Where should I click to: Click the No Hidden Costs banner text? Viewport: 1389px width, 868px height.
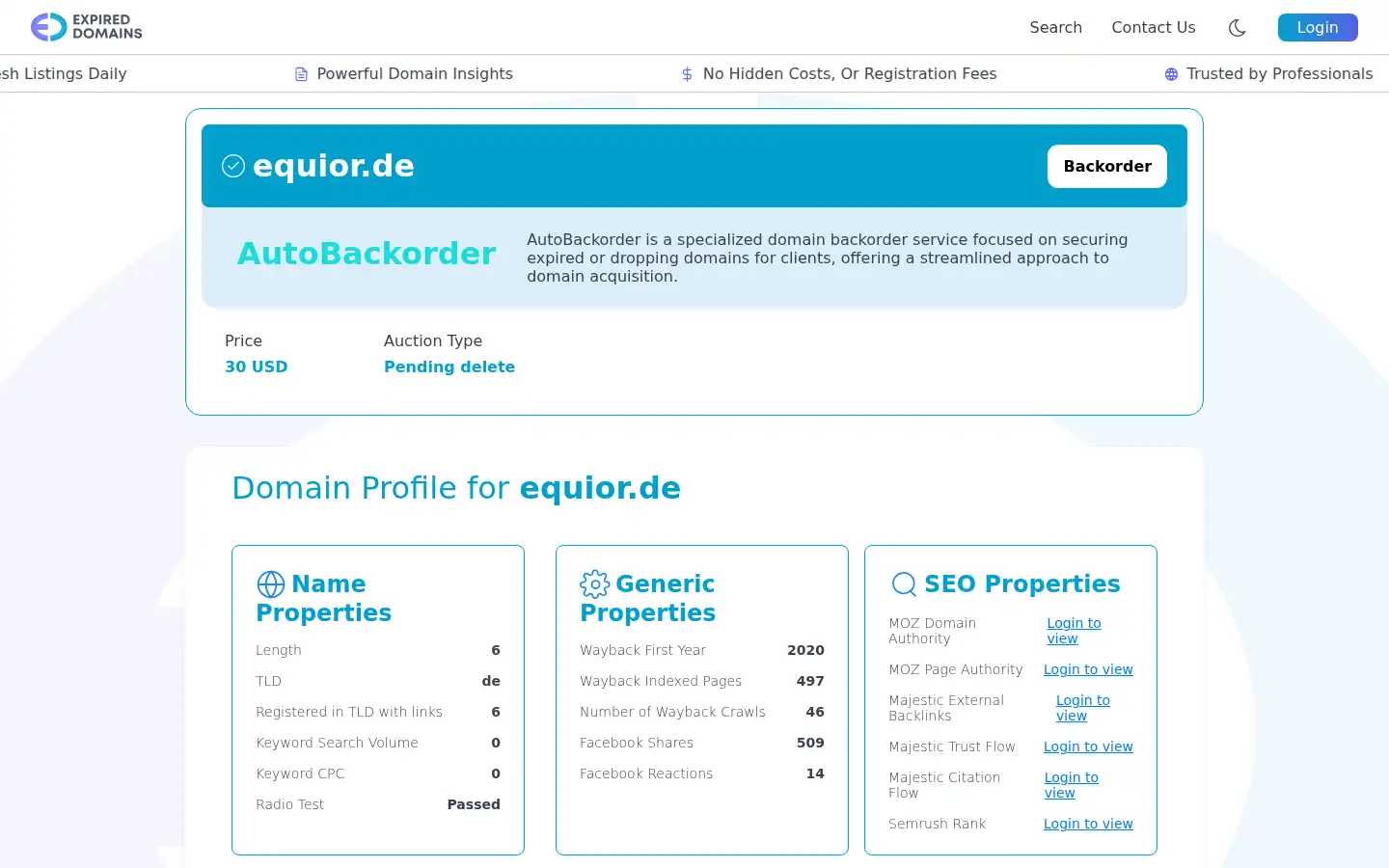pyautogui.click(x=850, y=74)
